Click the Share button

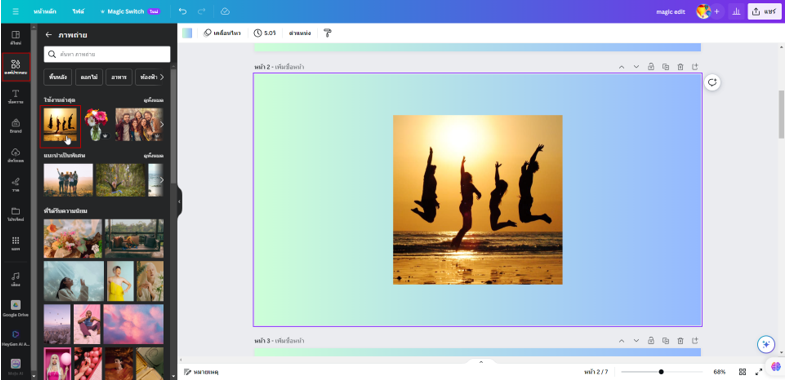tap(764, 12)
